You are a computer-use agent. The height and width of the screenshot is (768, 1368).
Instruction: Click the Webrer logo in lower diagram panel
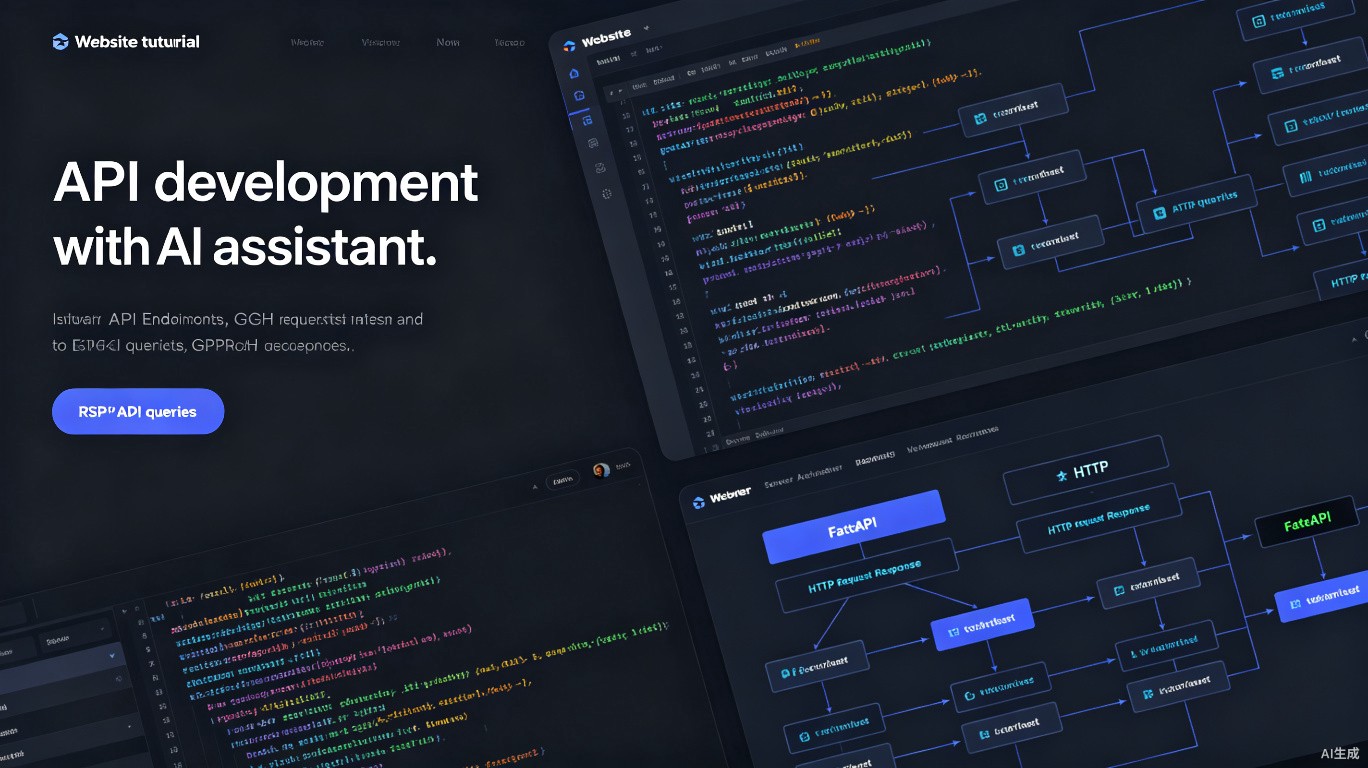point(699,502)
